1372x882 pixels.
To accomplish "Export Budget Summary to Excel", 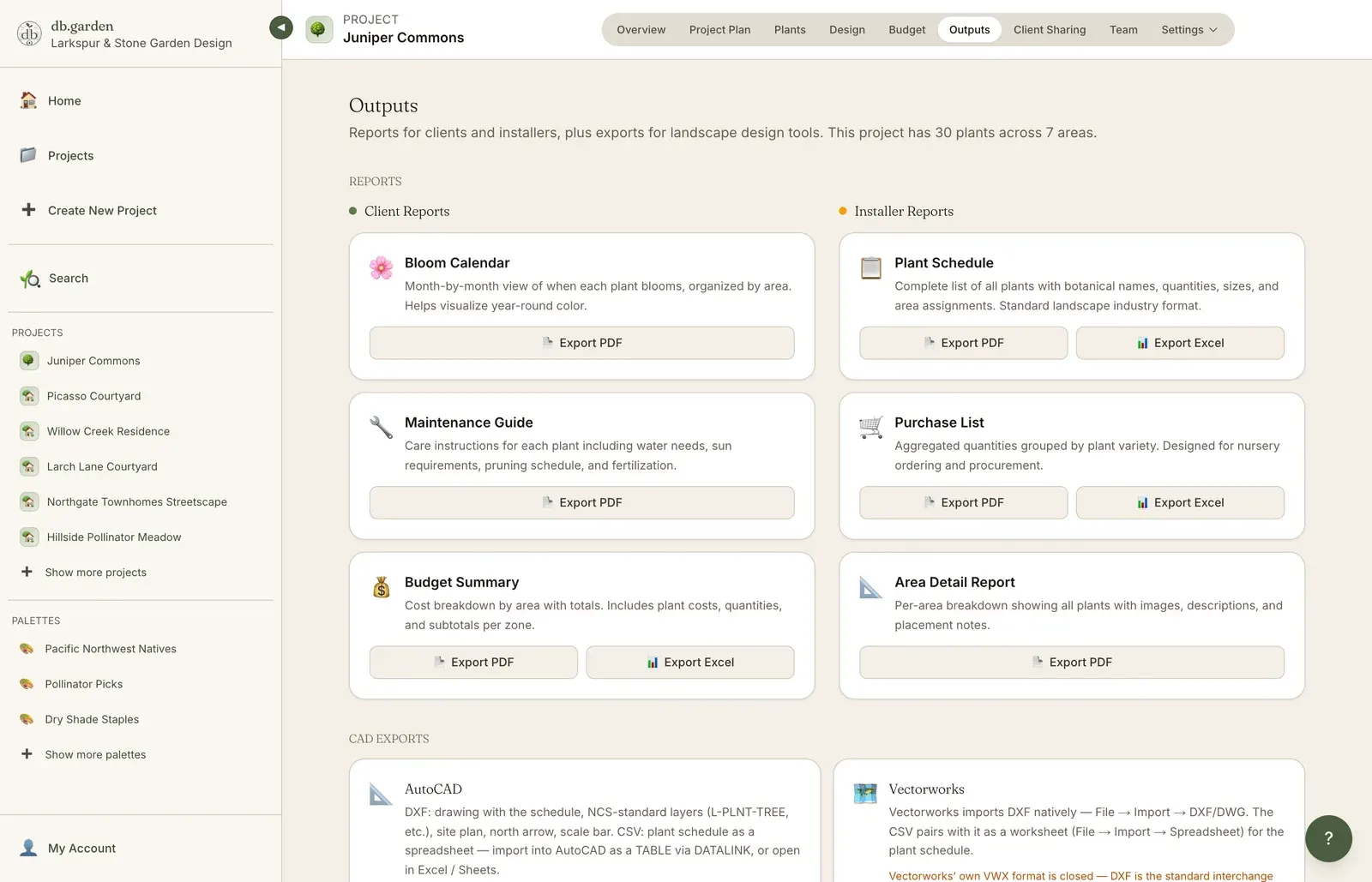I will tap(689, 662).
